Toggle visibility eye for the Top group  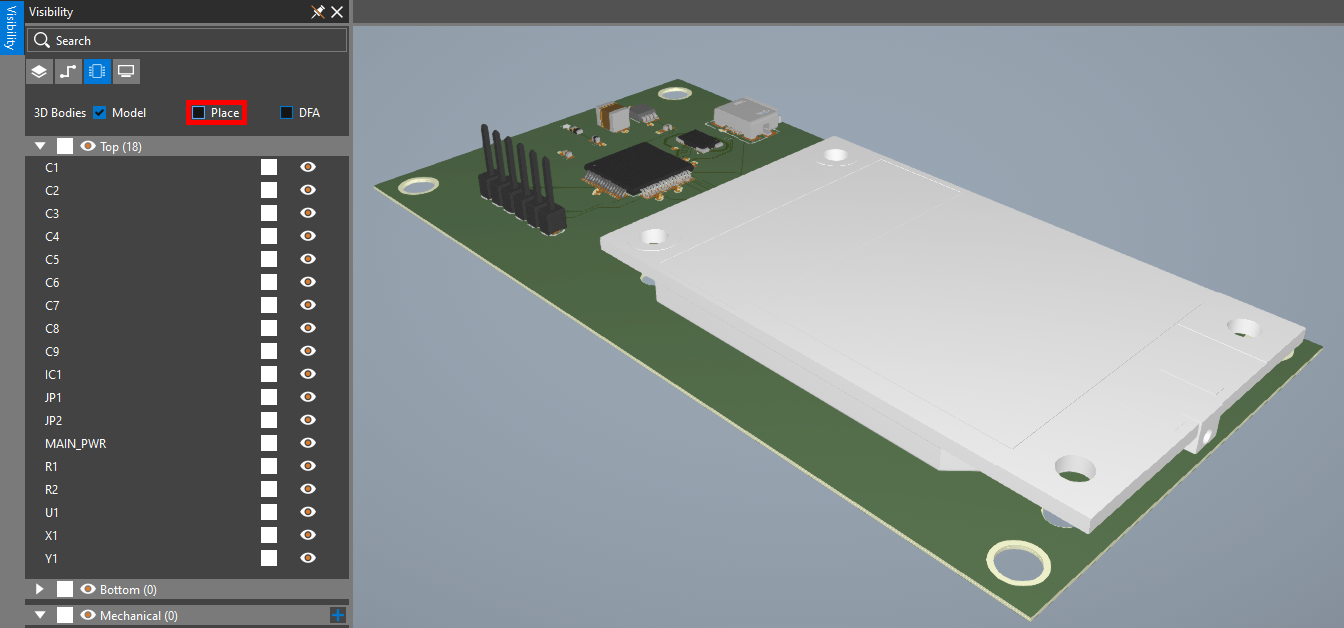click(x=88, y=145)
